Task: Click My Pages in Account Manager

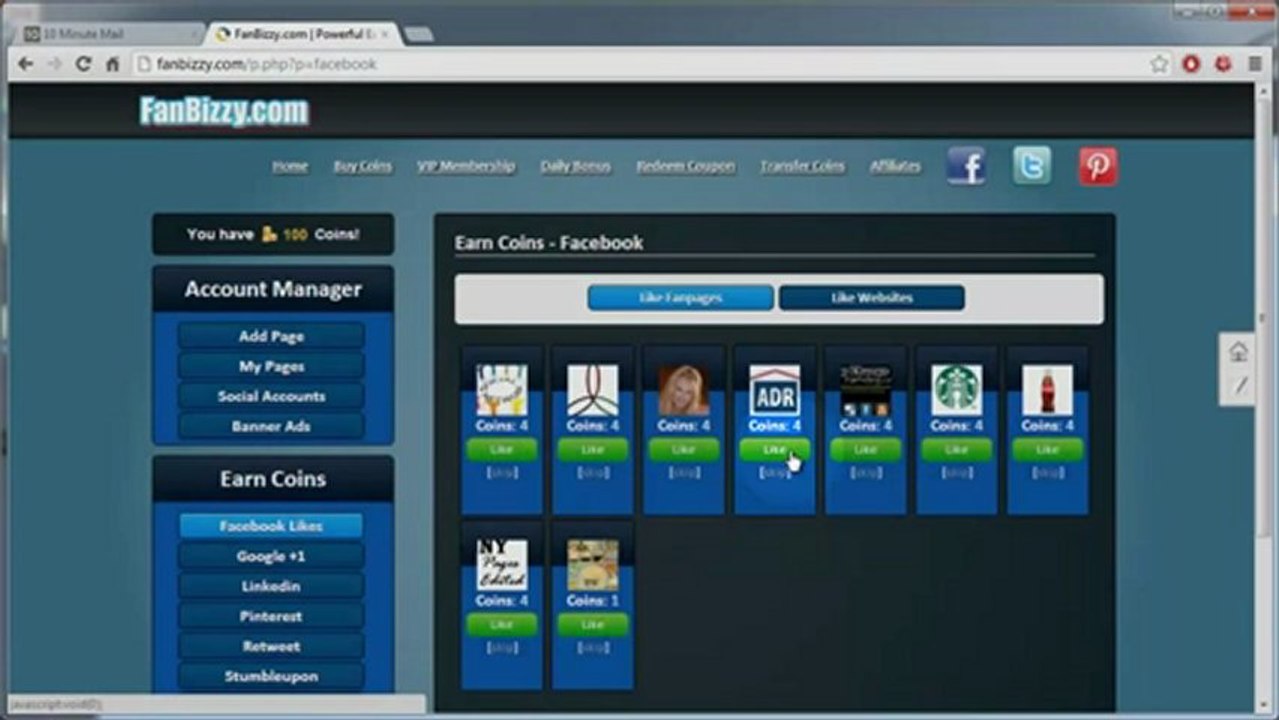Action: (271, 367)
